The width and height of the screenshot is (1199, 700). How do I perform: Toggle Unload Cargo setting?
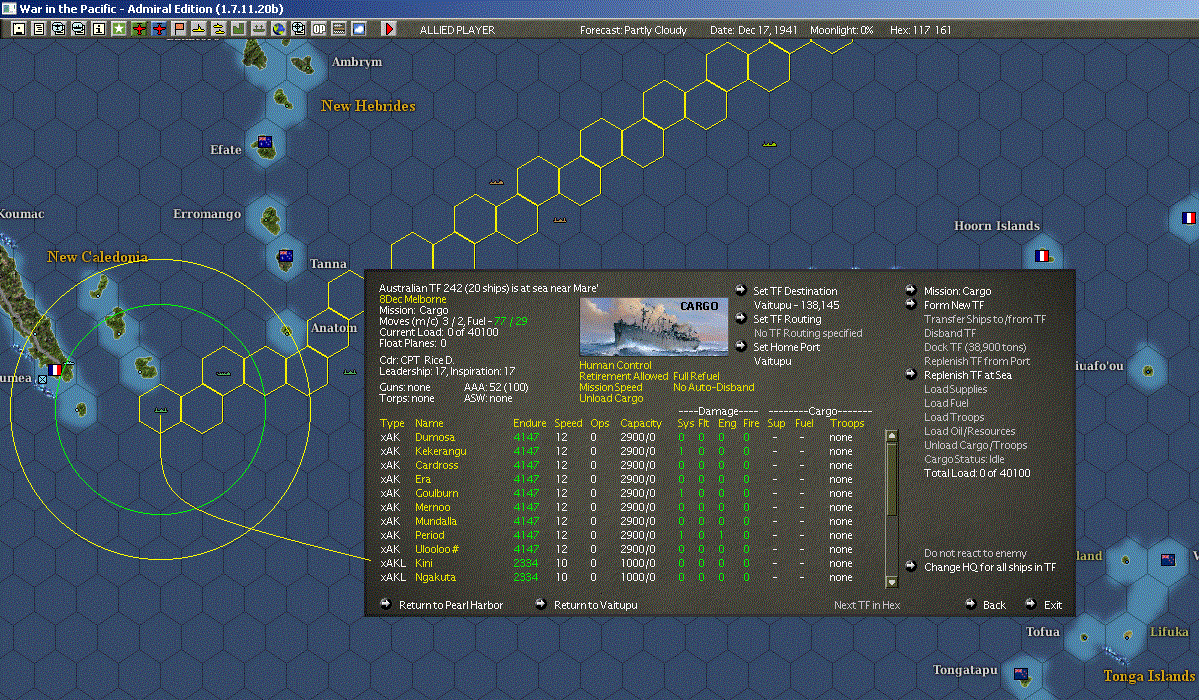click(x=611, y=399)
